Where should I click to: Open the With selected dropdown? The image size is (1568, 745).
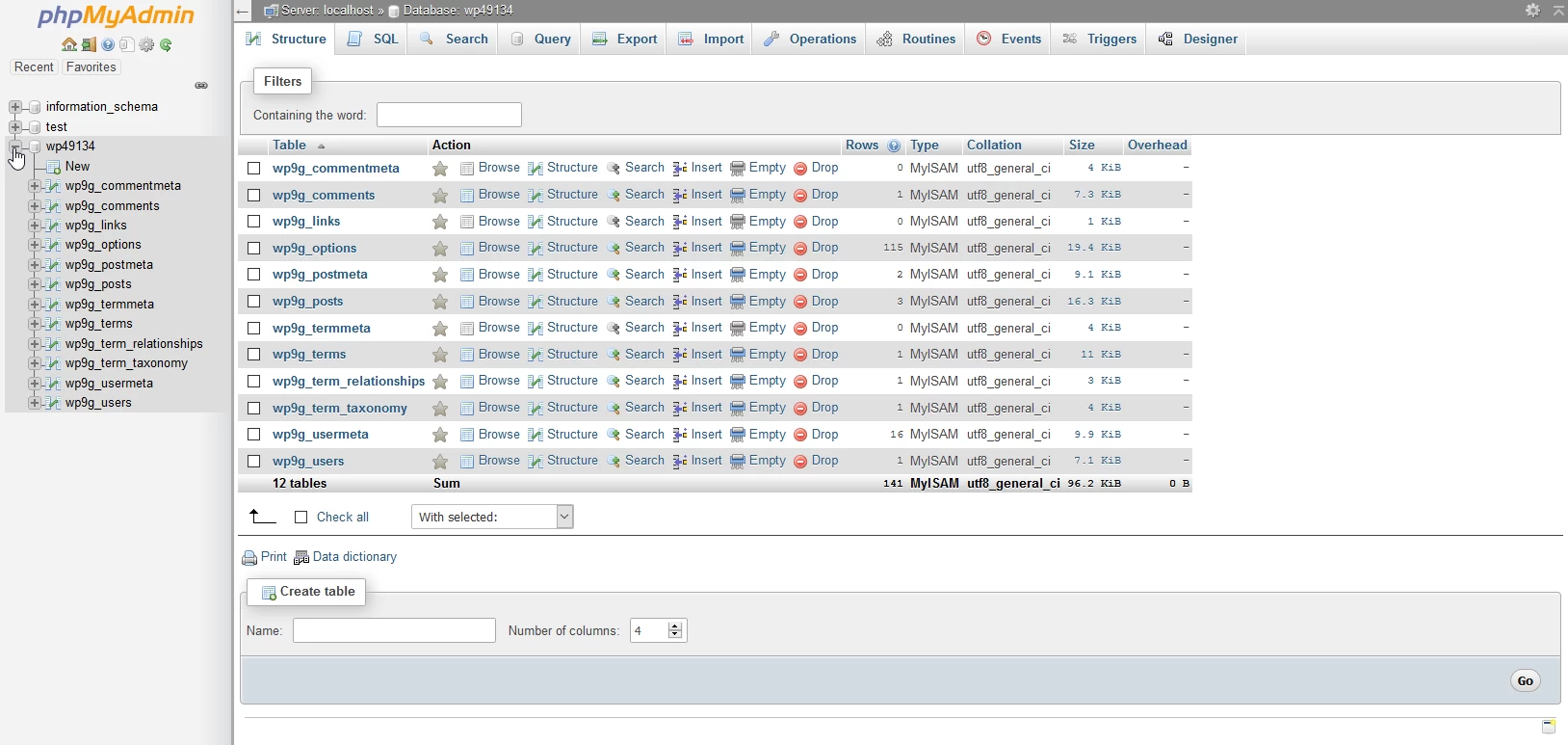[x=492, y=518]
